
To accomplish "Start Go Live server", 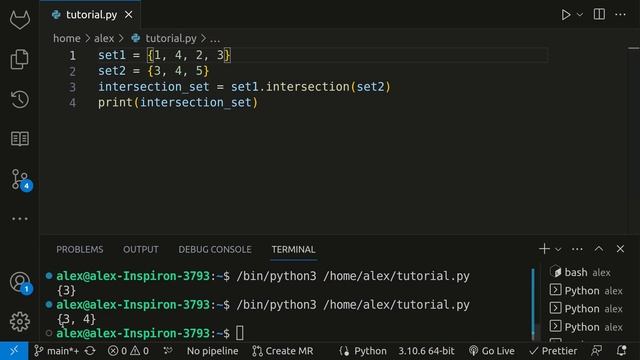I will pyautogui.click(x=491, y=351).
